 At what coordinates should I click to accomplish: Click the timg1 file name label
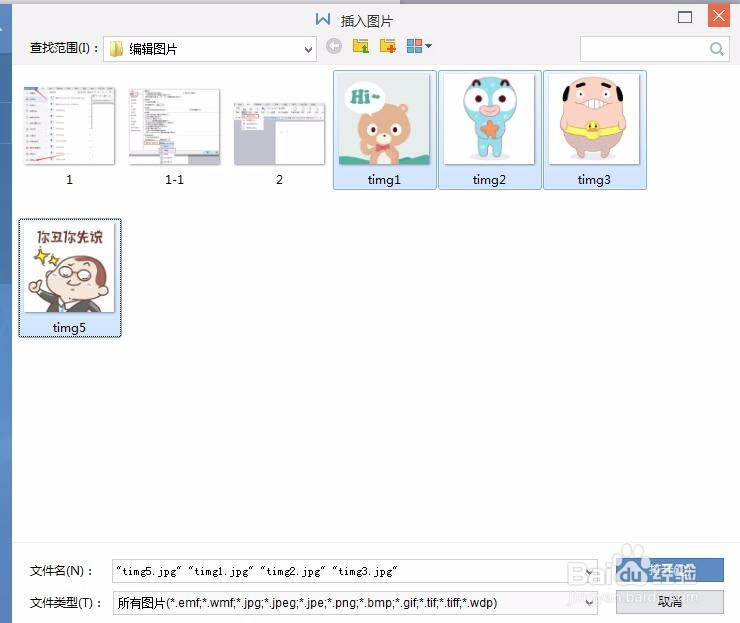pos(384,179)
